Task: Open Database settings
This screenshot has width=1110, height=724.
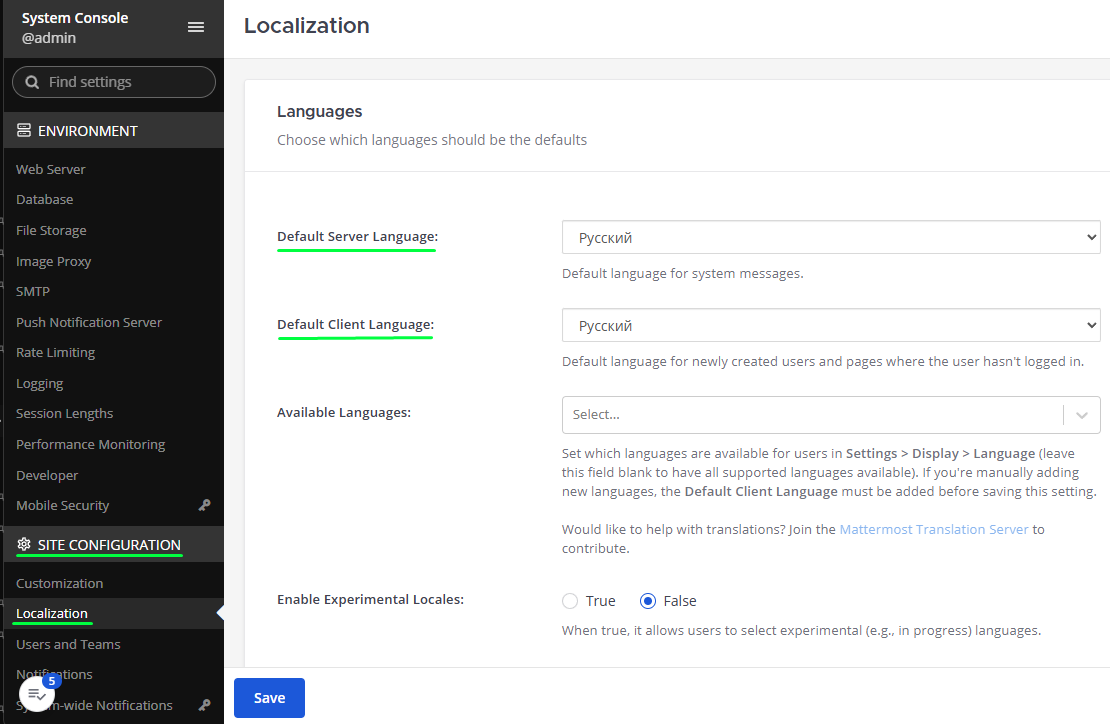Action: click(x=45, y=200)
